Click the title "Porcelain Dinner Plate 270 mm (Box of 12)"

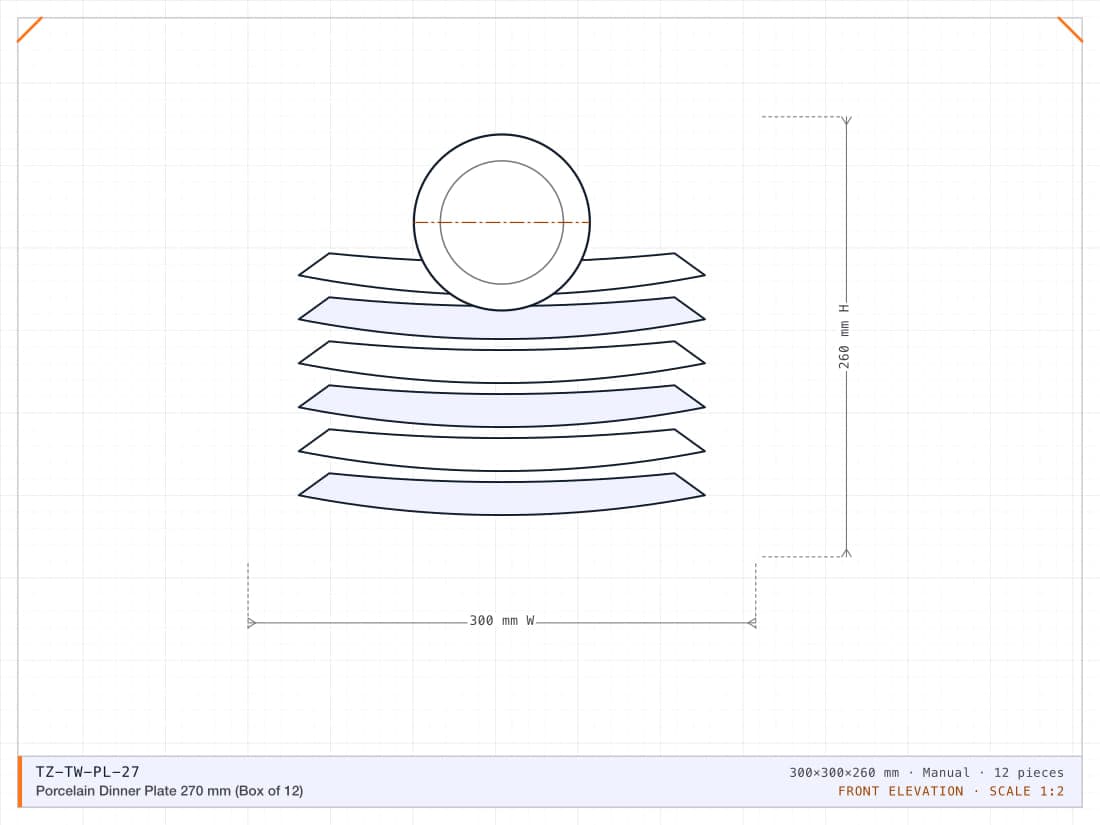pos(170,791)
